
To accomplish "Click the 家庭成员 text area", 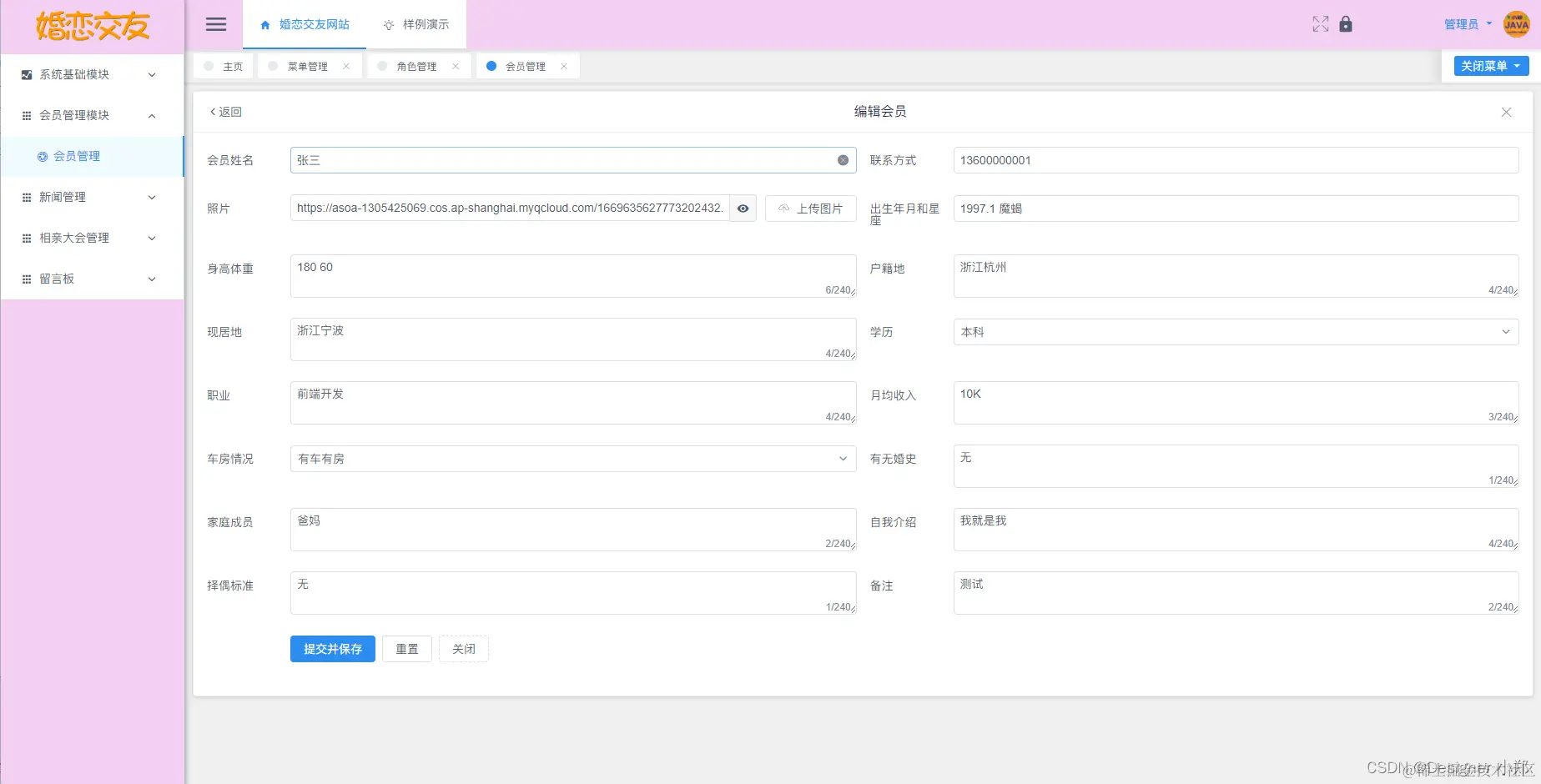I will (573, 530).
